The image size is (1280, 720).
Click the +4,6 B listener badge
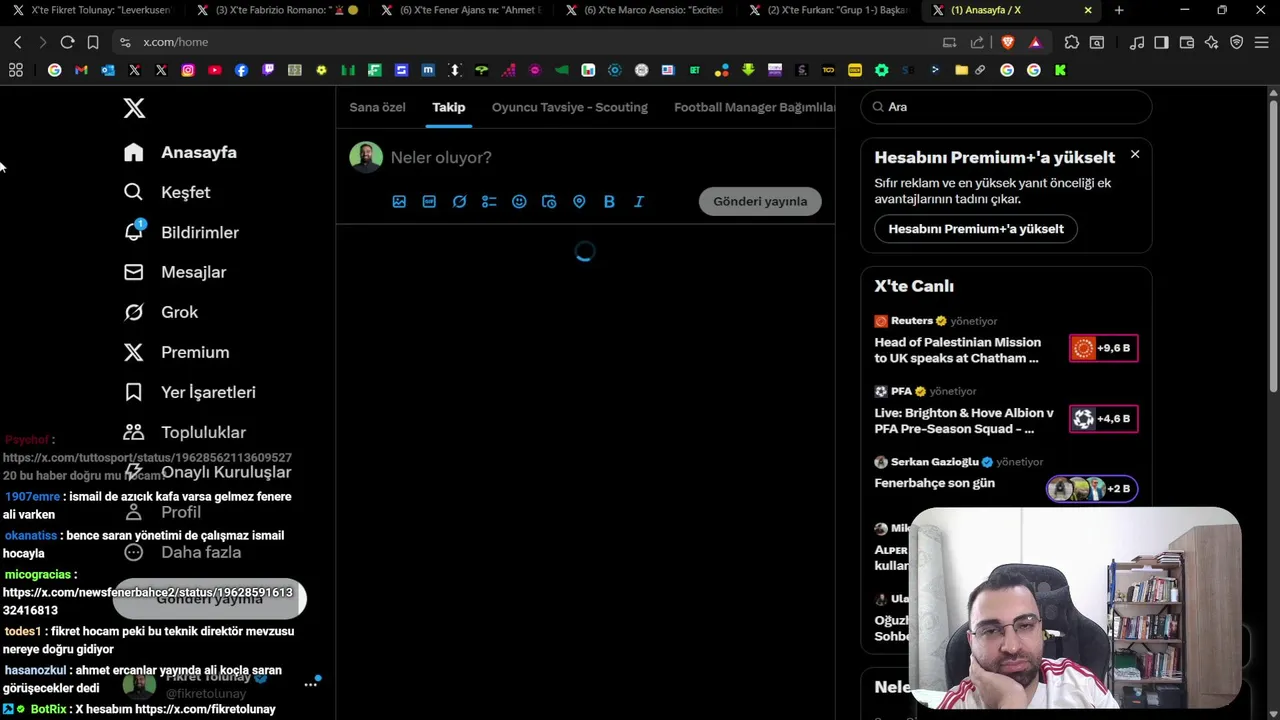pyautogui.click(x=1103, y=418)
